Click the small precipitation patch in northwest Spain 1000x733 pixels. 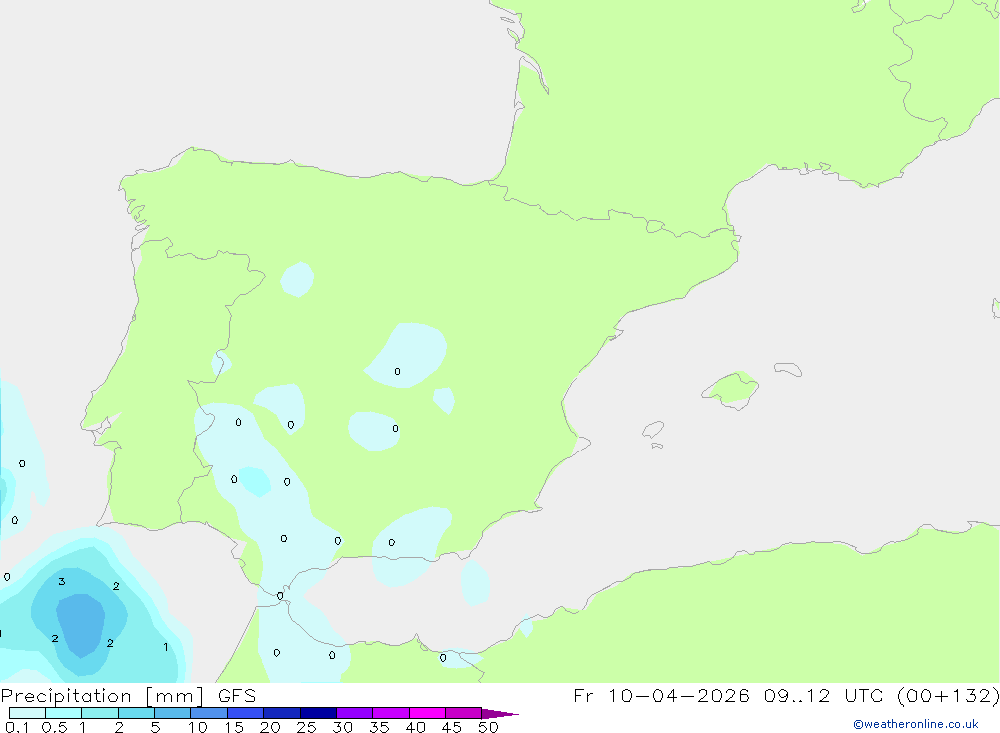pyautogui.click(x=297, y=279)
